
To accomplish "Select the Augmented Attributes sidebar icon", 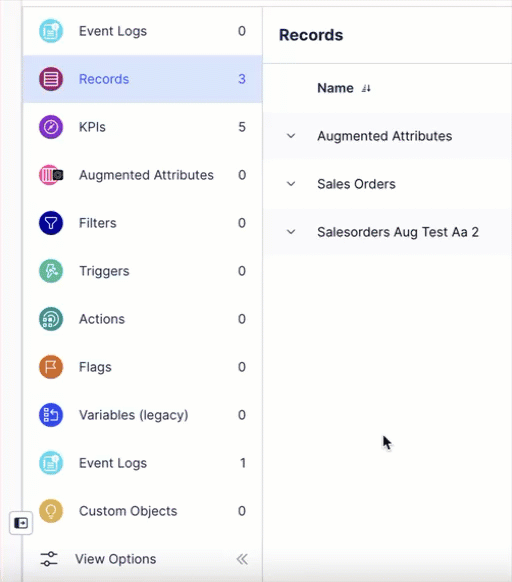I will 51,175.
